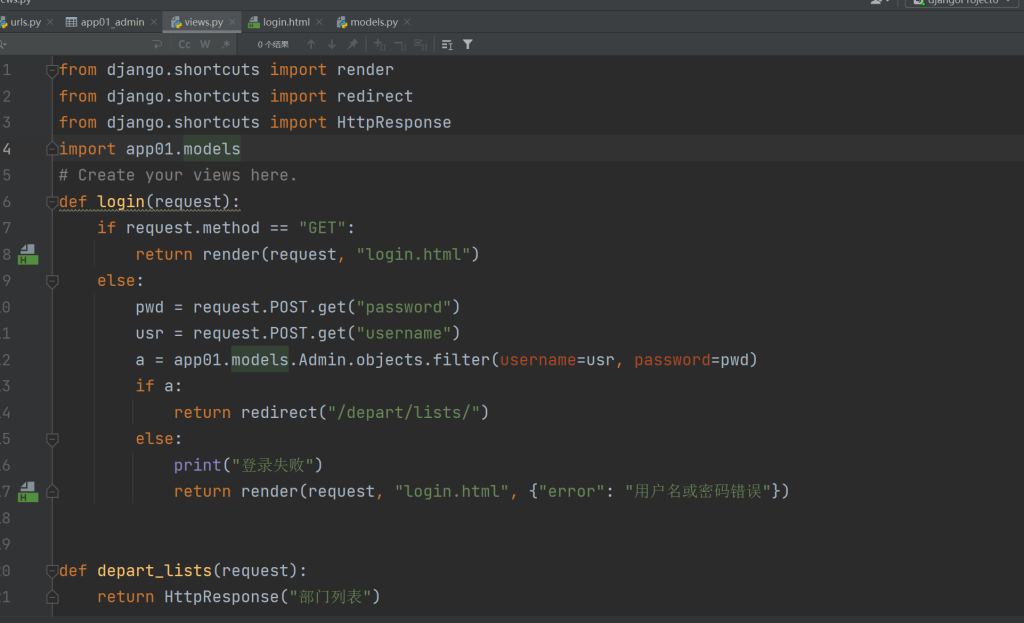Open the run configuration dropdown
Viewport: 1024px width, 623px height.
click(x=960, y=3)
